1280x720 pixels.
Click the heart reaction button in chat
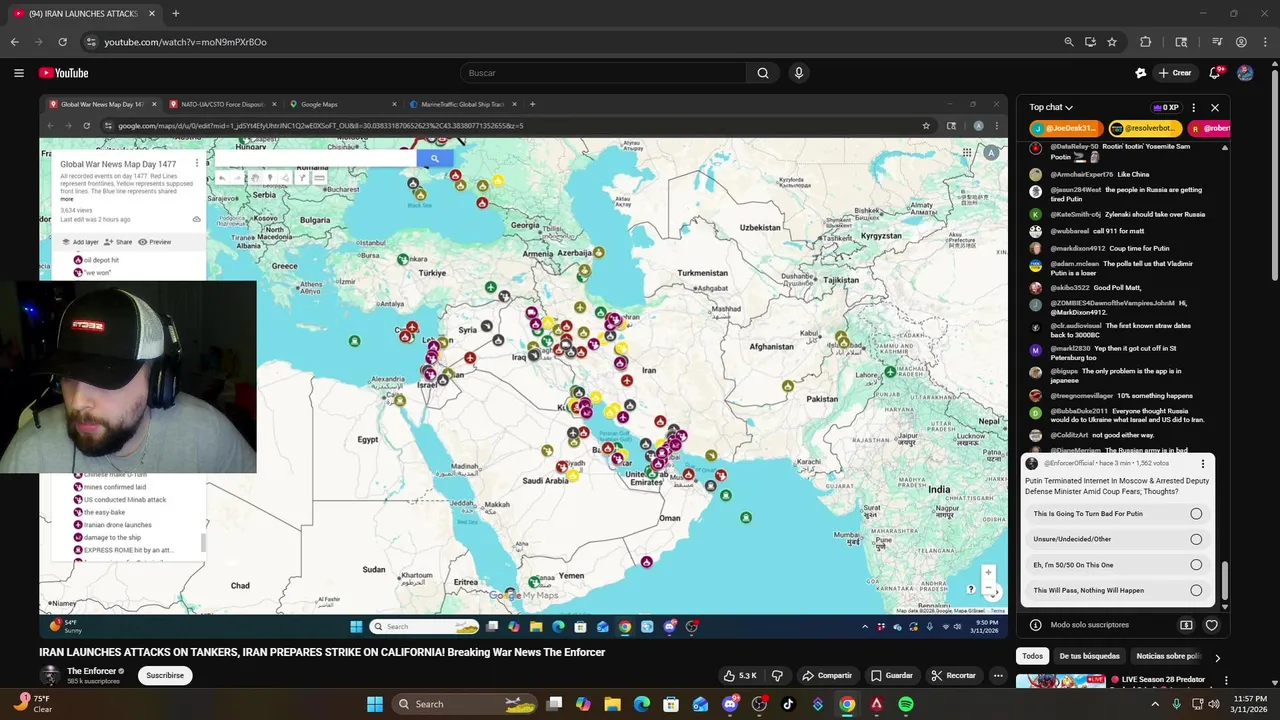click(1211, 625)
